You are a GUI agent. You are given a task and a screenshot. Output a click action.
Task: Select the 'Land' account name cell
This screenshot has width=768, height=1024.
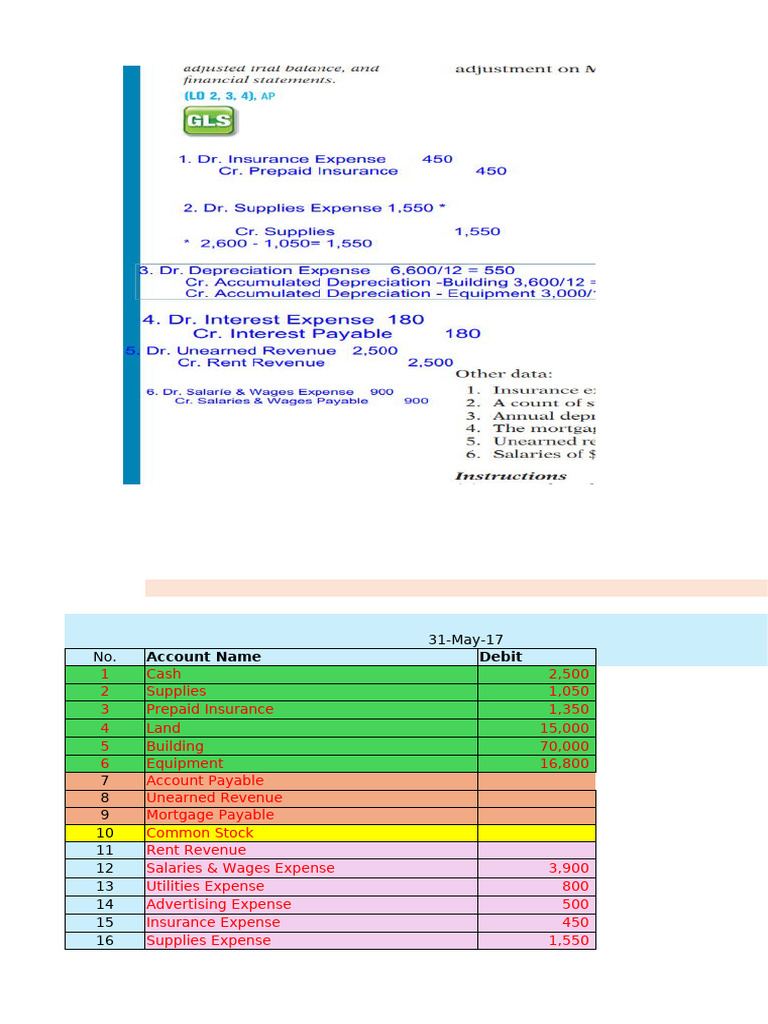click(311, 728)
